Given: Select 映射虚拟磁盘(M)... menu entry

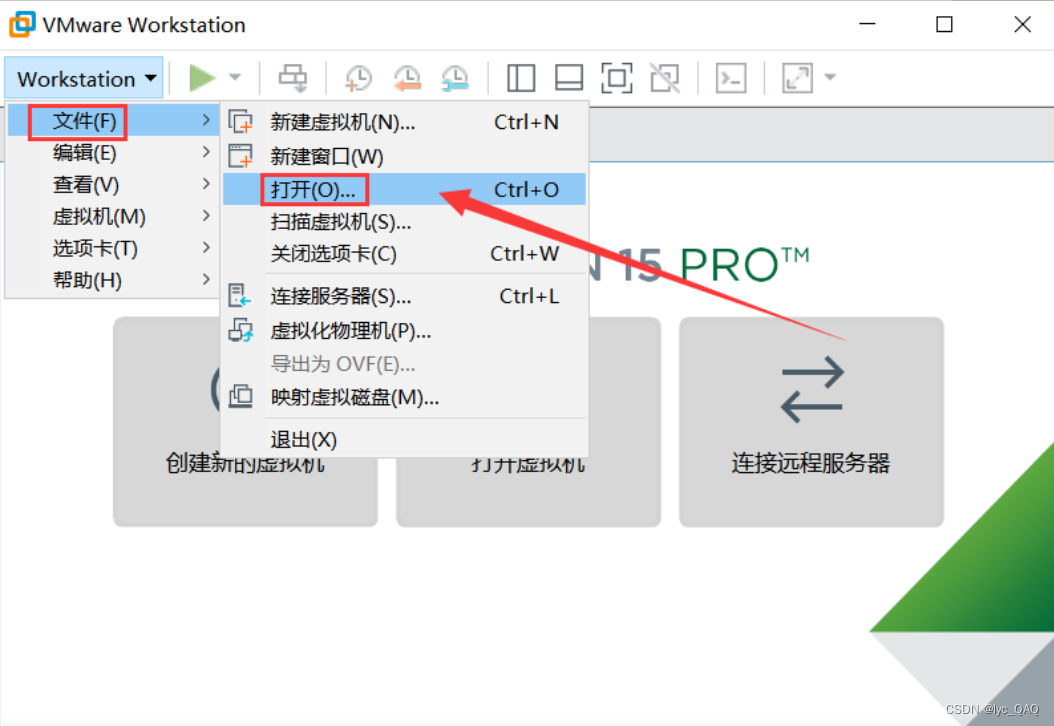Looking at the screenshot, I should click(x=405, y=397).
